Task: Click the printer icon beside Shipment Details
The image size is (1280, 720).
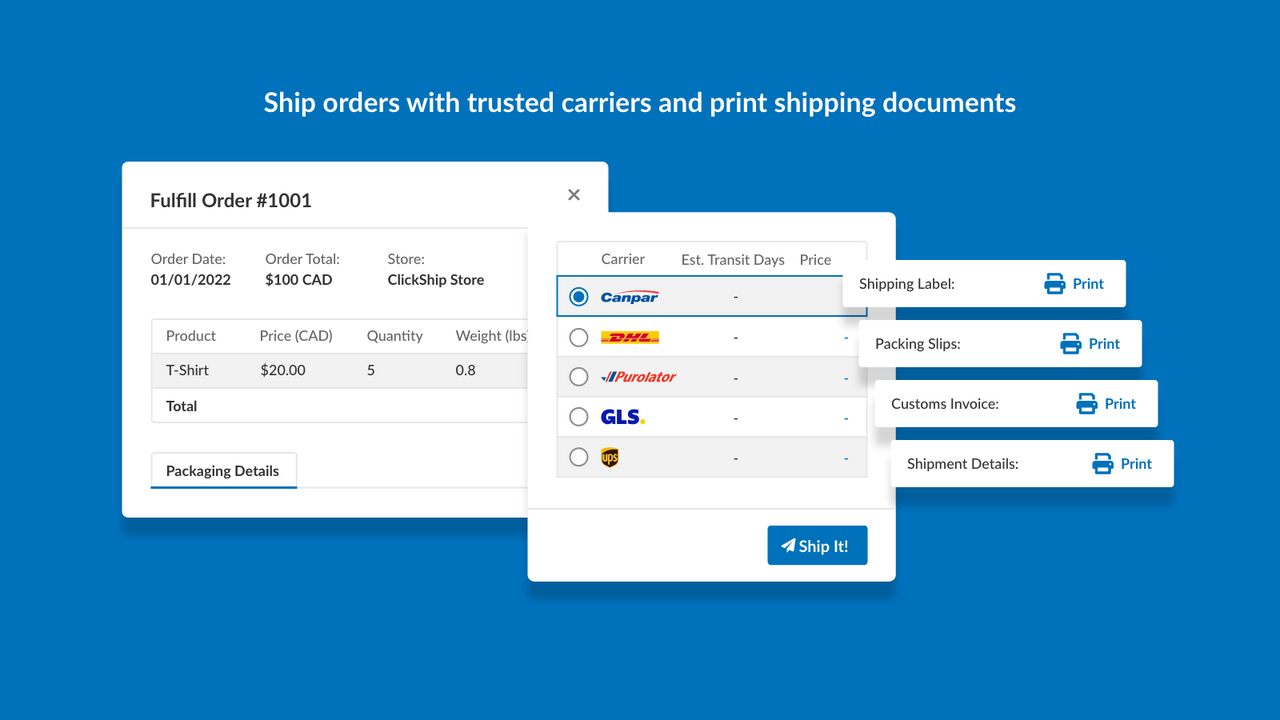Action: tap(1100, 463)
